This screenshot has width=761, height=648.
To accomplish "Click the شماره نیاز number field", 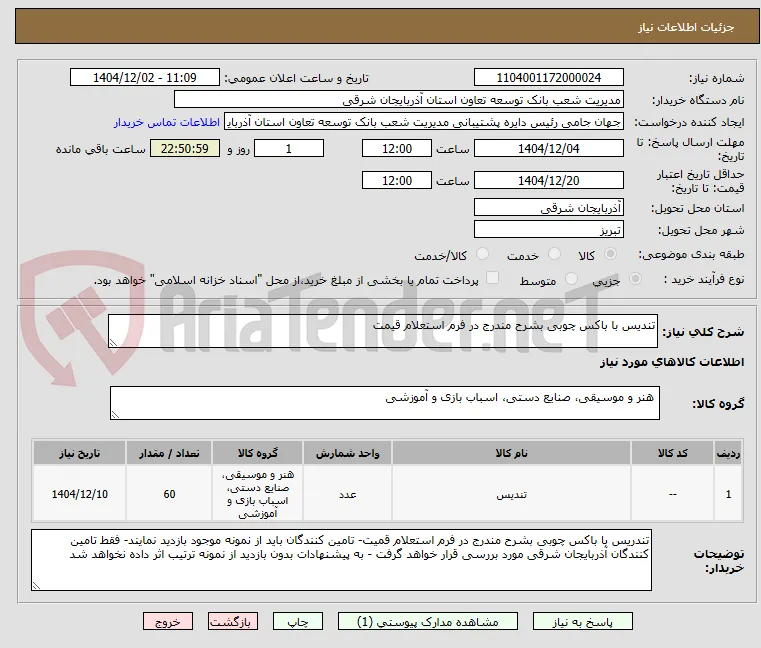I will click(548, 77).
